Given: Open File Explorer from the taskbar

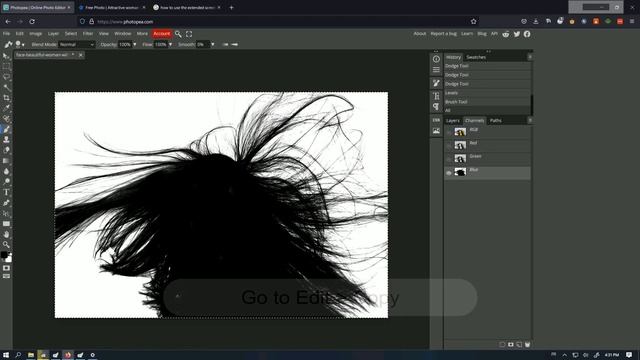Looking at the screenshot, I should pos(31,355).
